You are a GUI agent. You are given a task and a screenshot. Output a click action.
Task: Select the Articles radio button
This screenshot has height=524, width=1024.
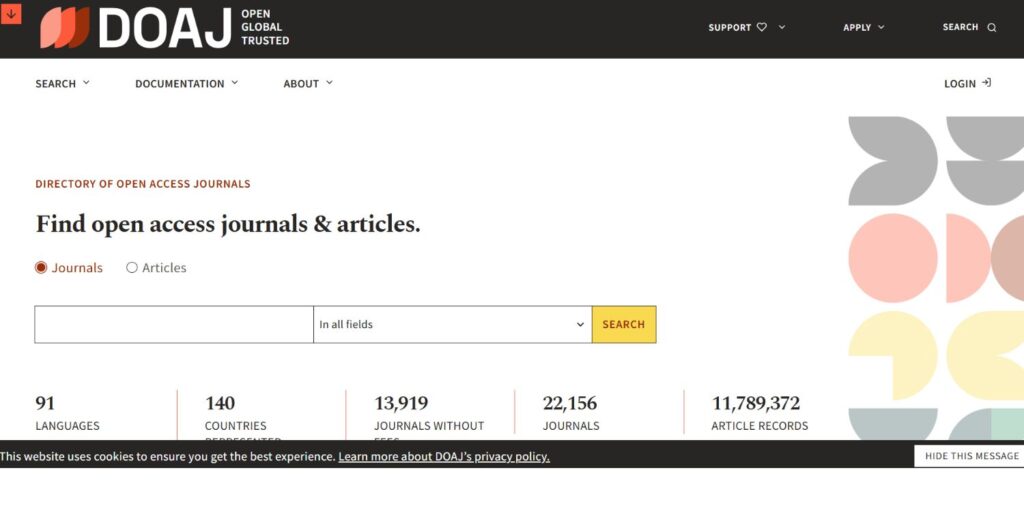[132, 268]
